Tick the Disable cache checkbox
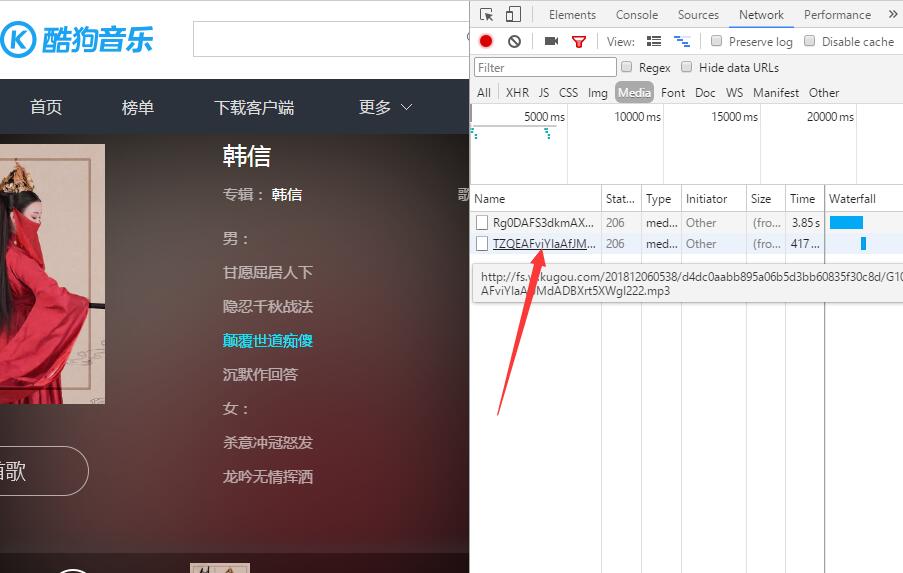Screen dimensions: 903x573 pyautogui.click(x=810, y=40)
